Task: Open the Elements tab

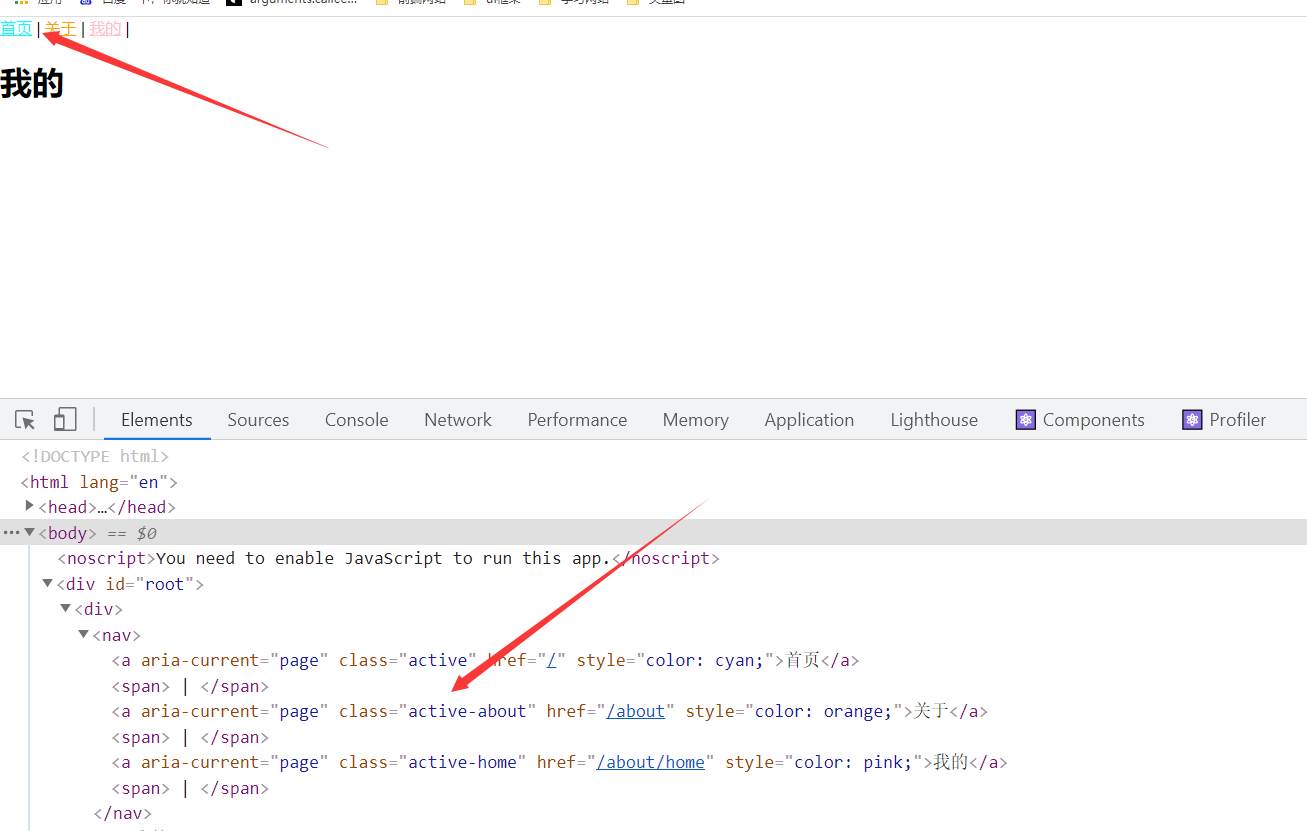Action: (157, 420)
